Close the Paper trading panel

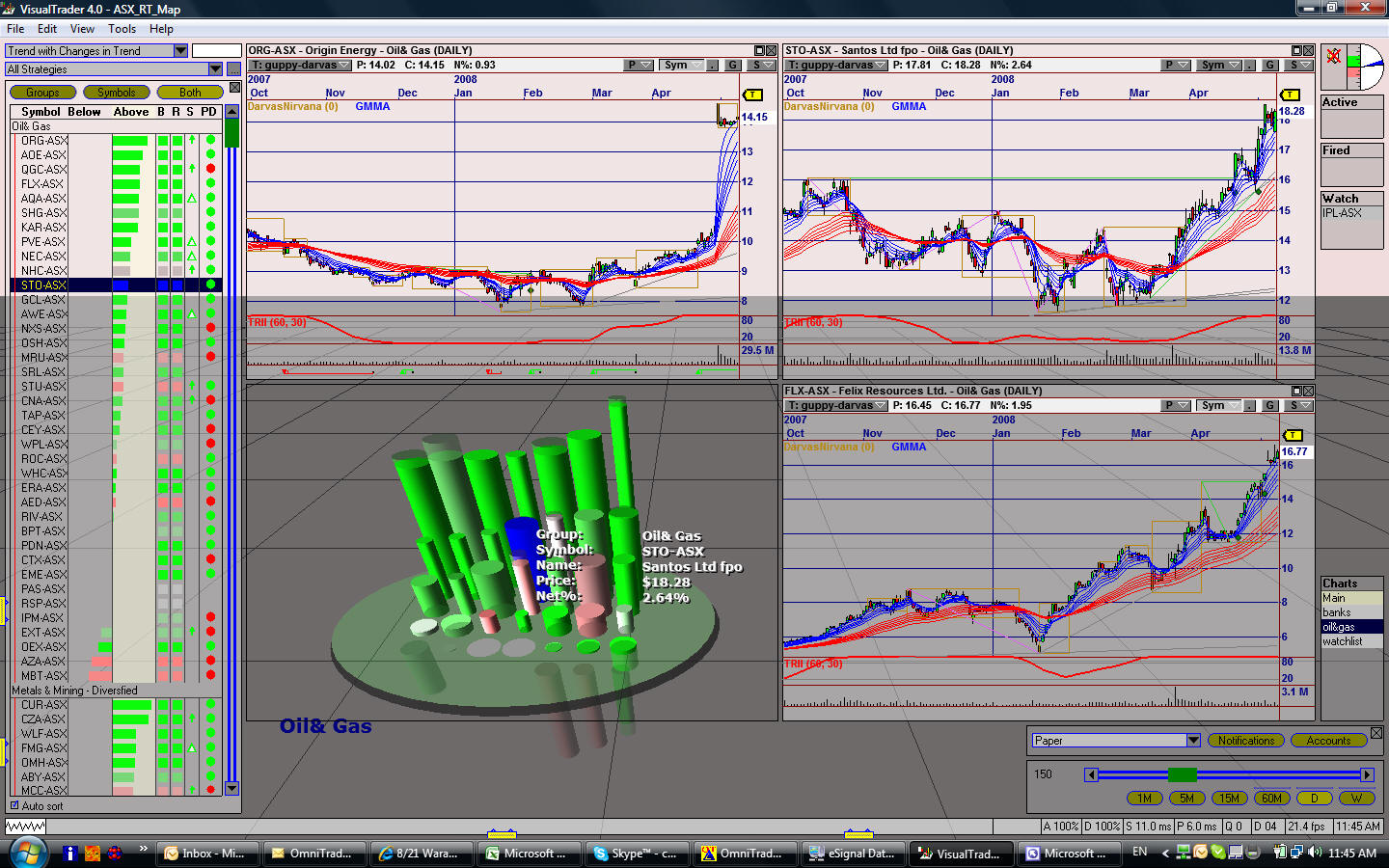coord(1376,733)
